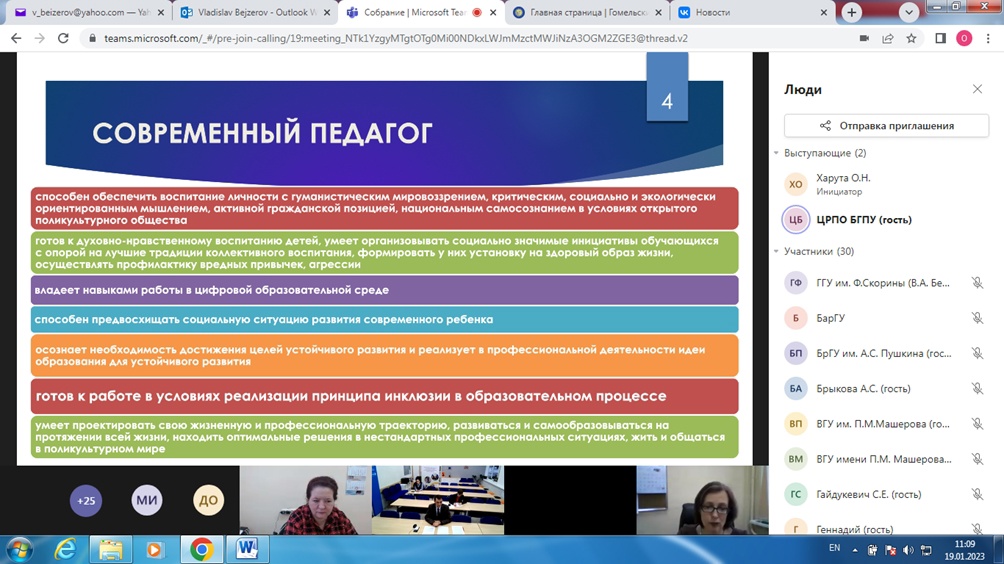The height and width of the screenshot is (564, 1004).
Task: Switch to the Yahoo mail tab
Action: (84, 13)
